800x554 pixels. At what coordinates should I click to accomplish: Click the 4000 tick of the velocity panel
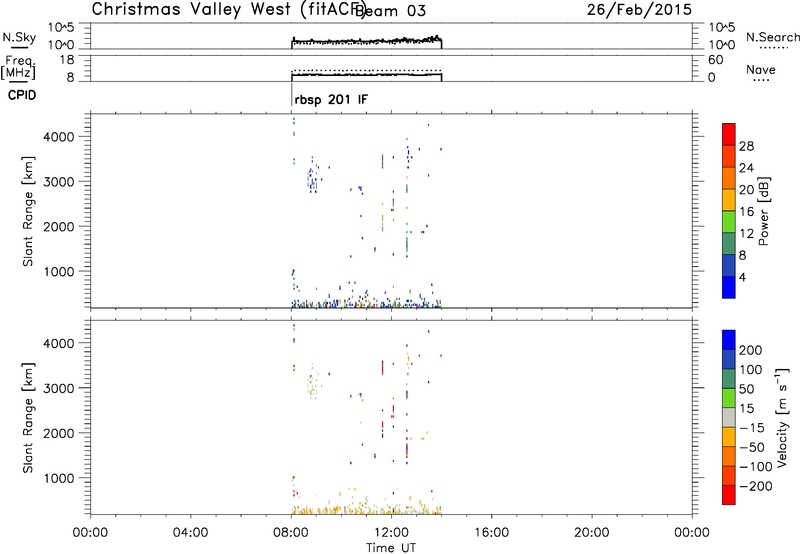click(58, 343)
